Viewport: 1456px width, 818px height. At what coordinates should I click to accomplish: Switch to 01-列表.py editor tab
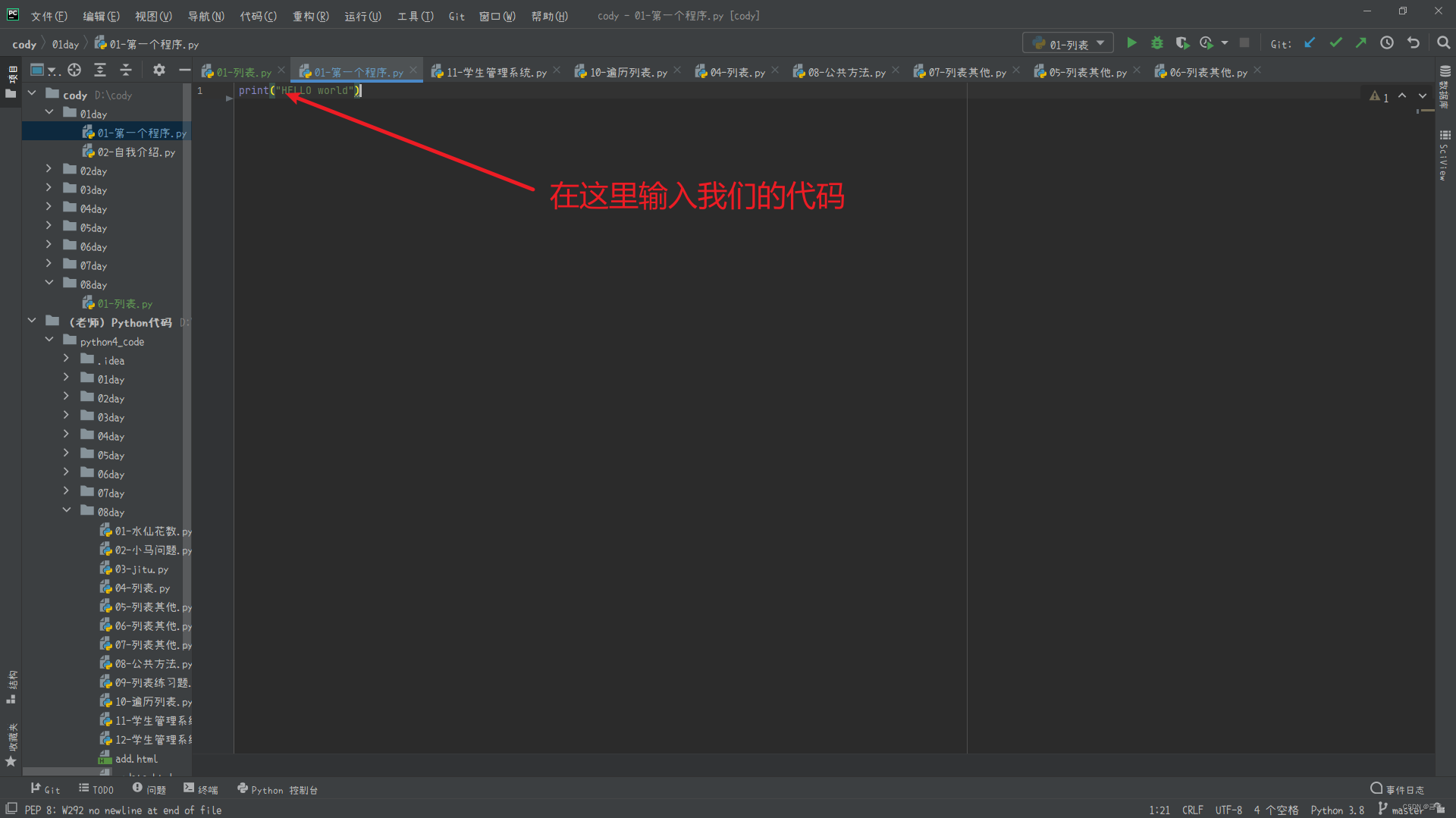[237, 72]
